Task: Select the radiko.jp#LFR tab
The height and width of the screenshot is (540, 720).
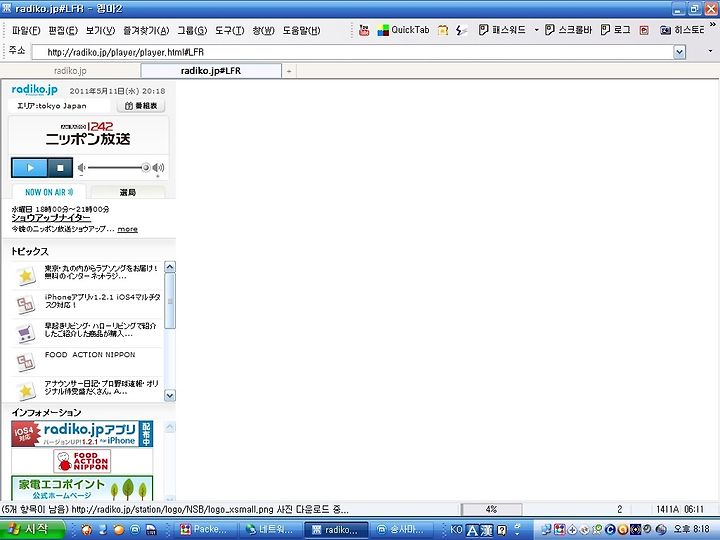Action: pyautogui.click(x=211, y=71)
